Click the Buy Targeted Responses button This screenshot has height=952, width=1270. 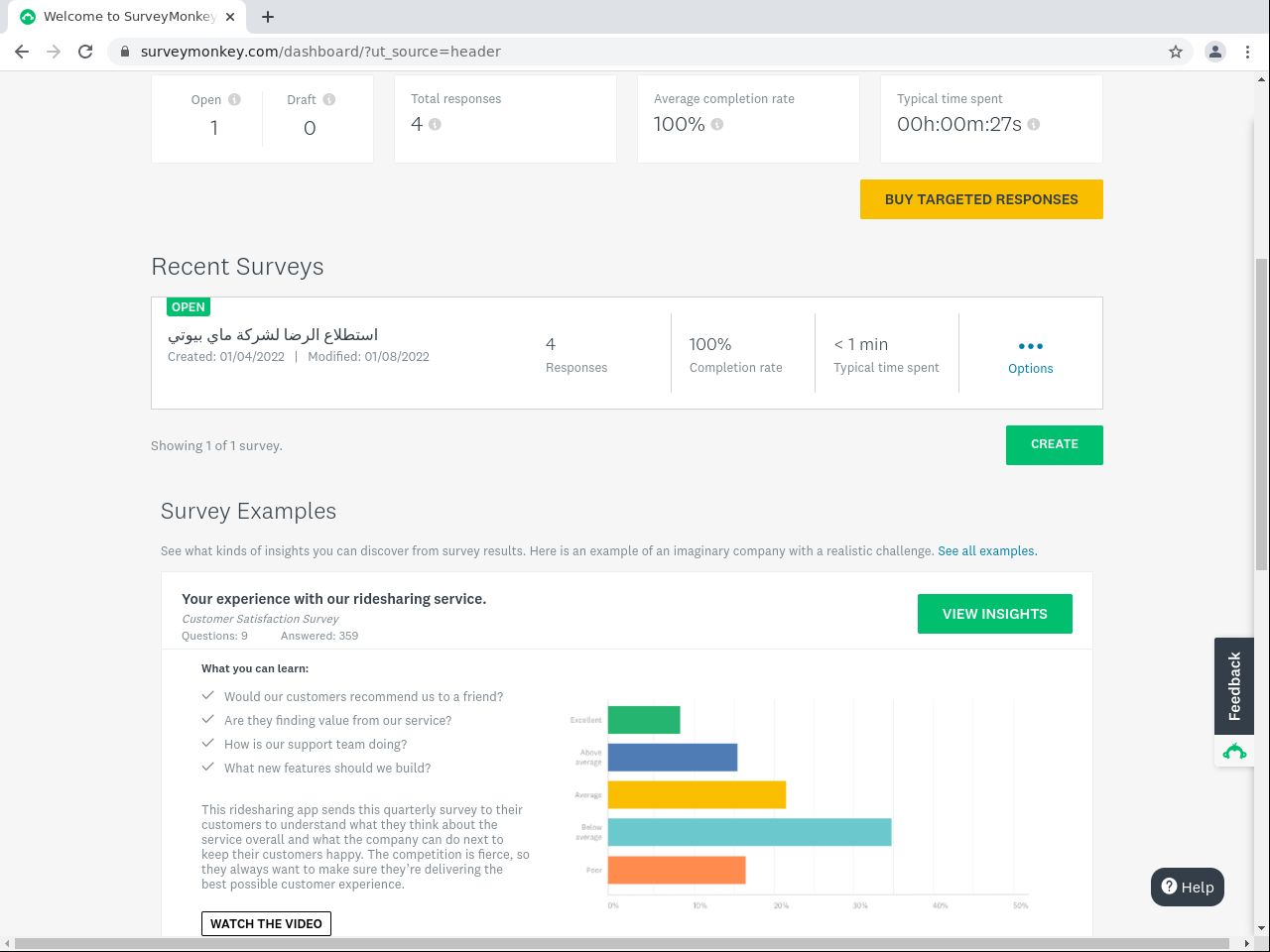tap(980, 199)
